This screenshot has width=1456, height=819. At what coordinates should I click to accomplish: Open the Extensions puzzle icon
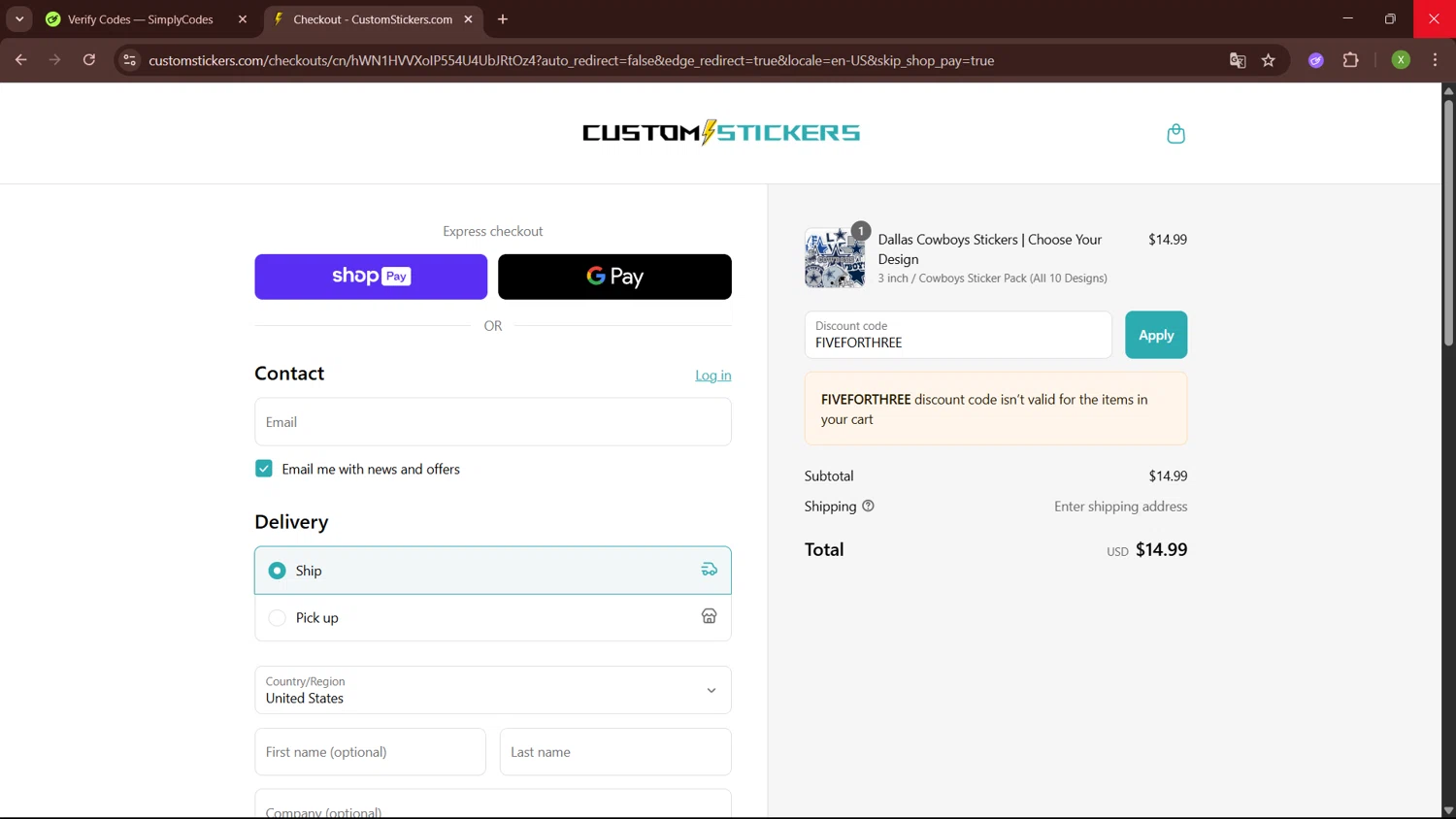(1350, 60)
